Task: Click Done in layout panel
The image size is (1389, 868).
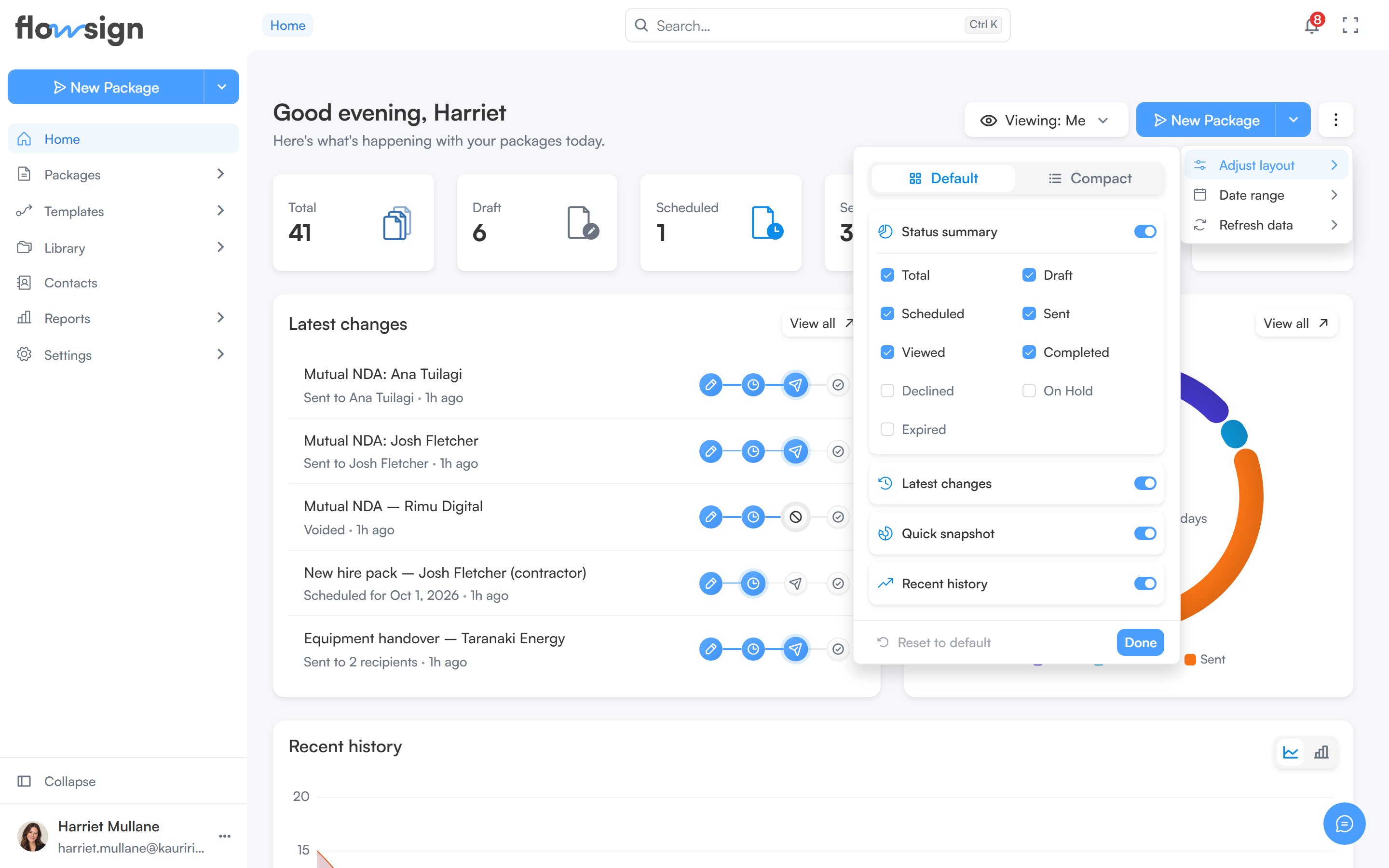Action: [x=1140, y=642]
